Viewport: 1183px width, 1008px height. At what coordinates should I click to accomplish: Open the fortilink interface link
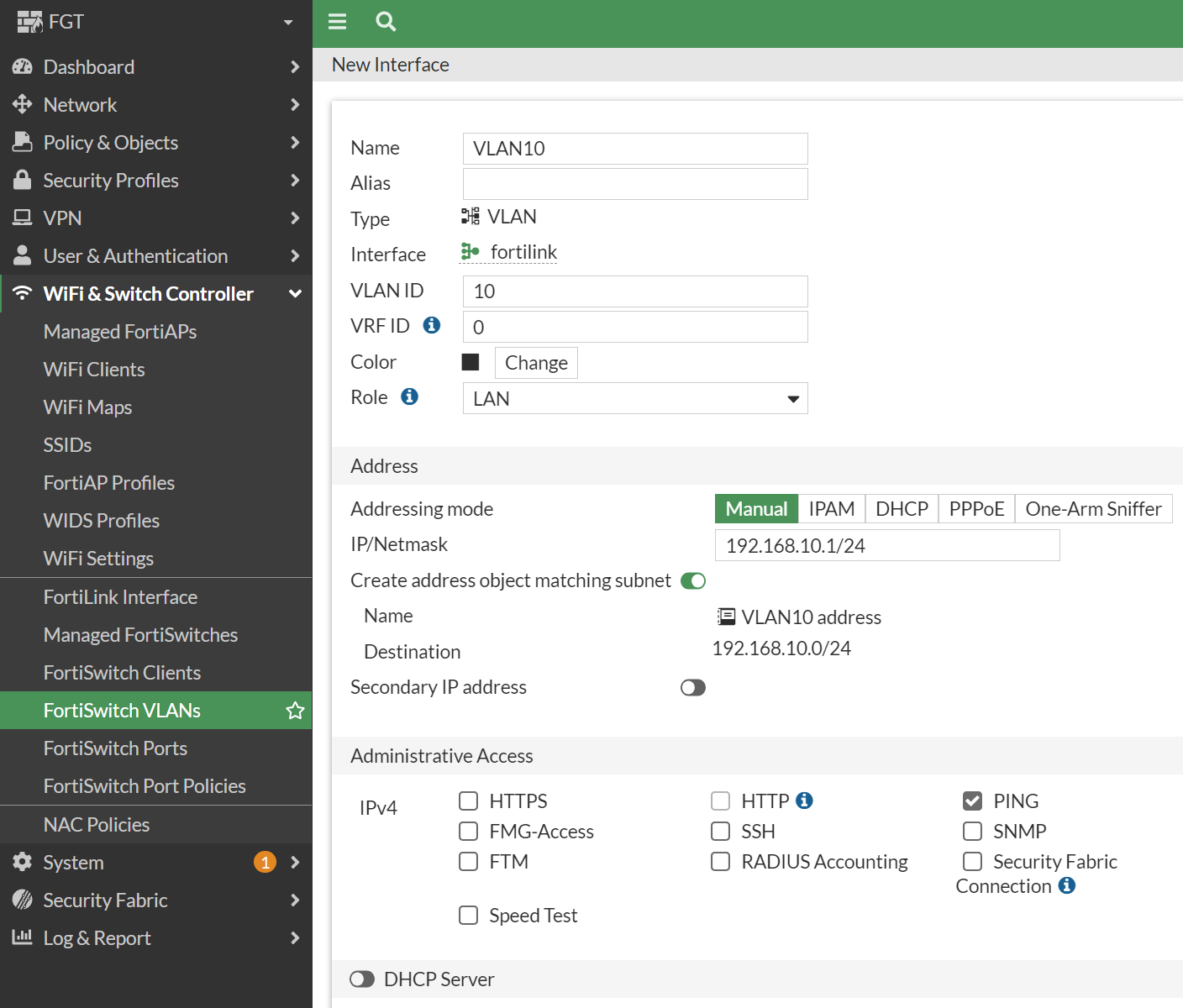[x=523, y=251]
